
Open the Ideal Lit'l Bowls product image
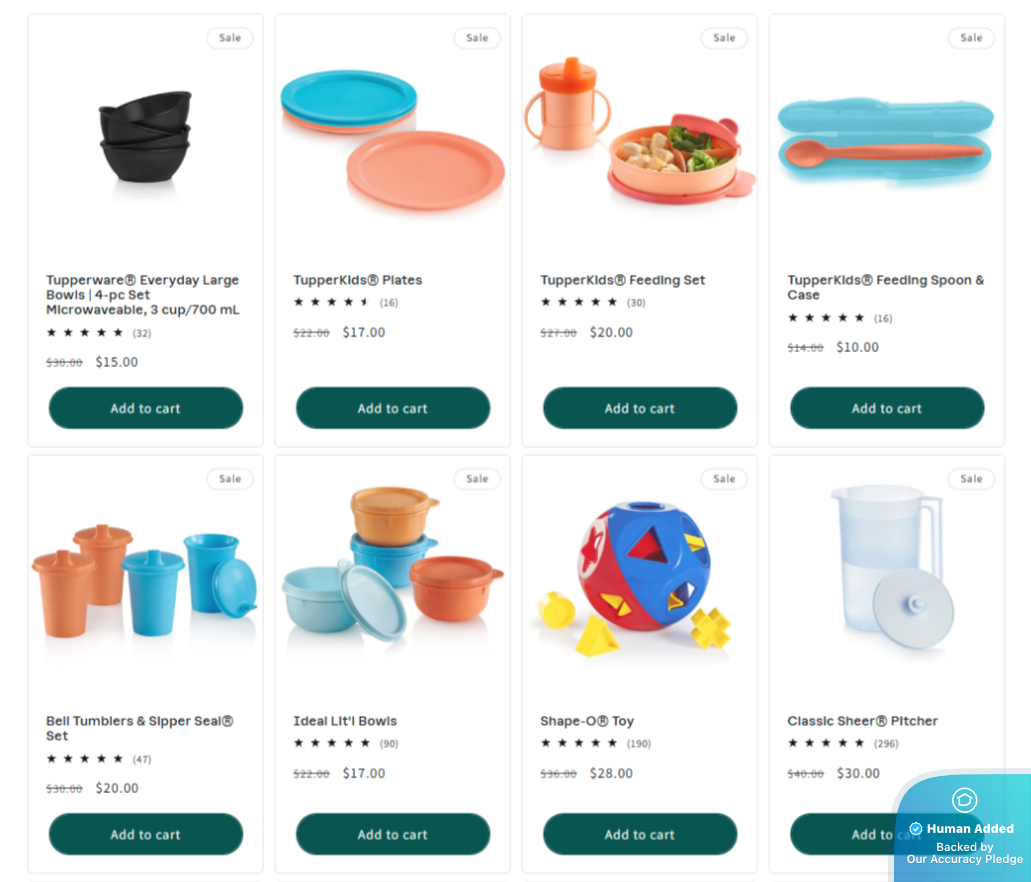click(x=393, y=566)
